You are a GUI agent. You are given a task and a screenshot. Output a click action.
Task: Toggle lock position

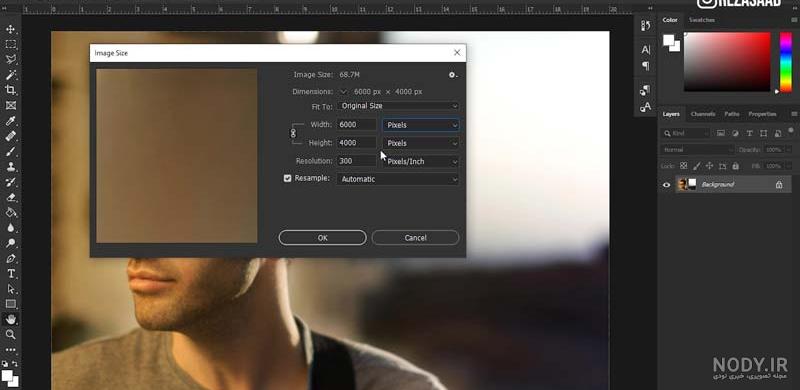(709, 166)
